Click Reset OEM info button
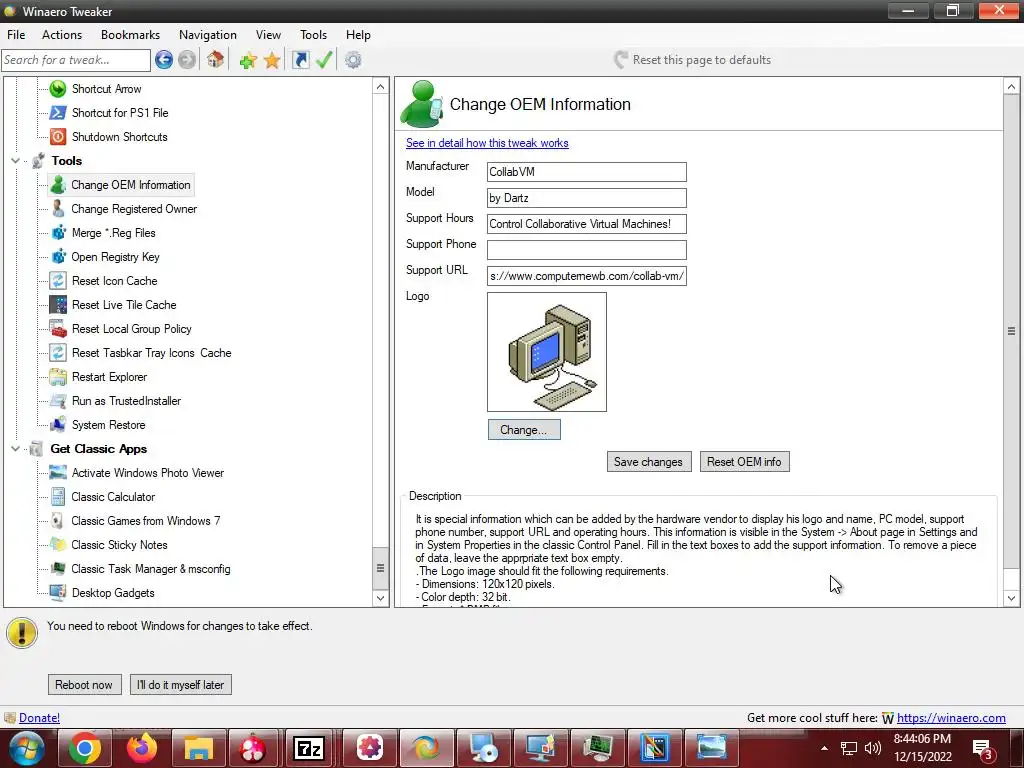Image resolution: width=1024 pixels, height=768 pixels. 744,462
